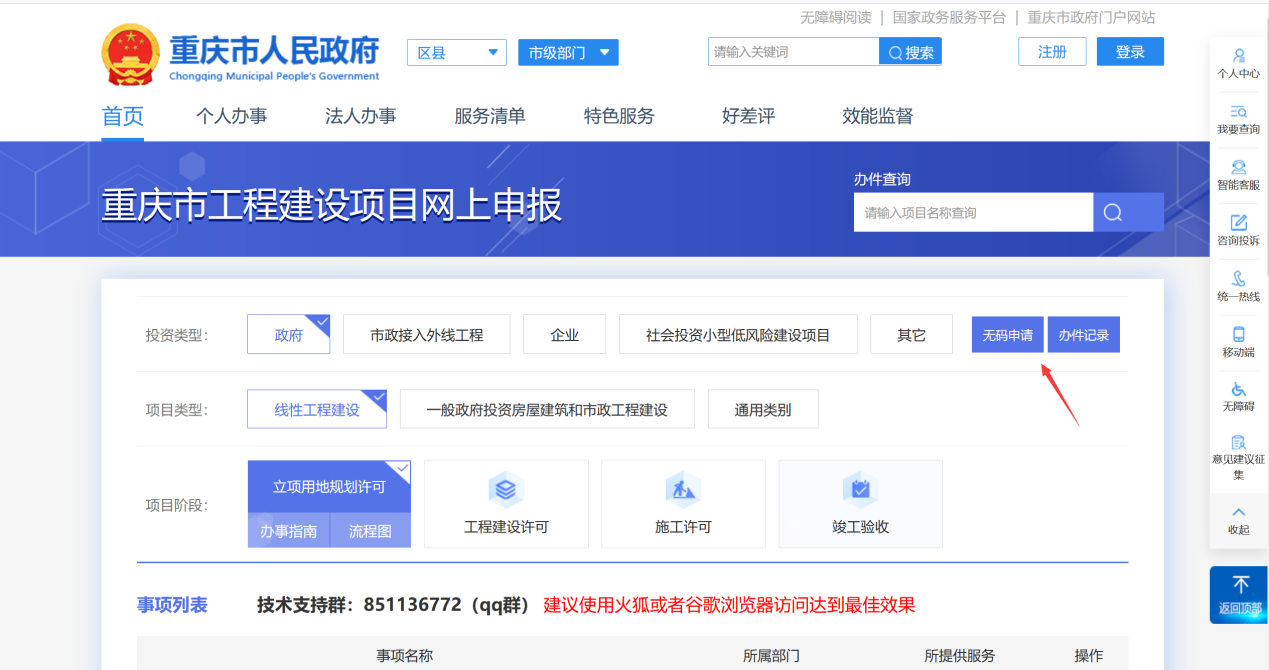Select 企业 investment type
The height and width of the screenshot is (670, 1269).
tap(565, 335)
